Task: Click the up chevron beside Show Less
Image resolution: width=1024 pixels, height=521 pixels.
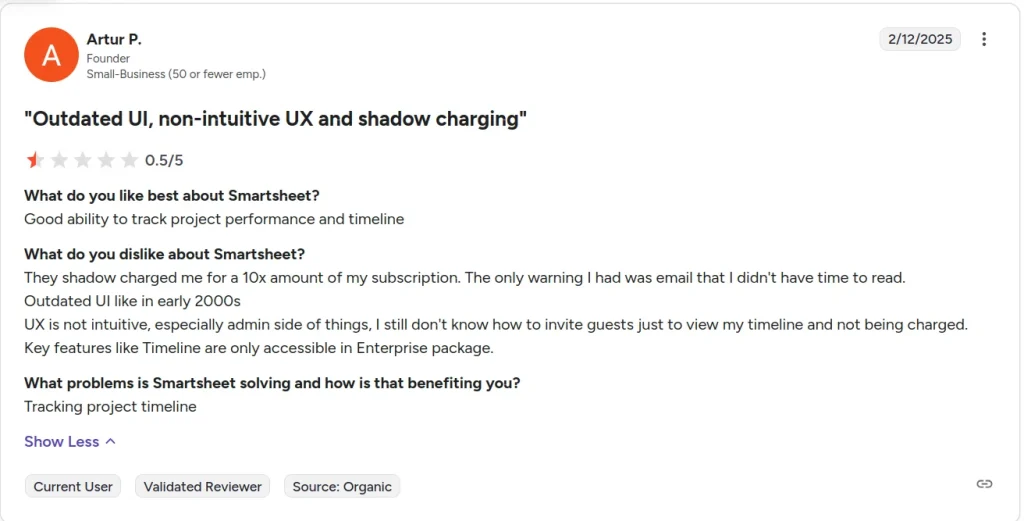Action: pyautogui.click(x=110, y=441)
